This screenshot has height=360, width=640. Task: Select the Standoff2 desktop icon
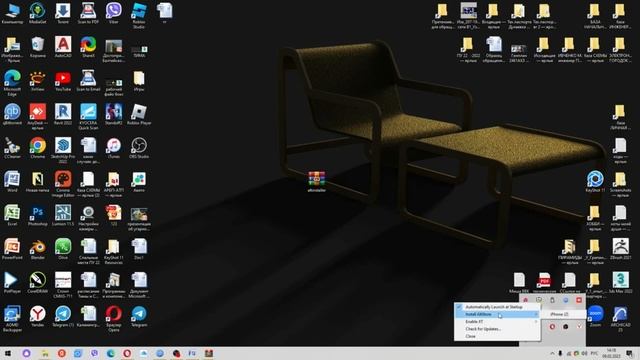[113, 114]
